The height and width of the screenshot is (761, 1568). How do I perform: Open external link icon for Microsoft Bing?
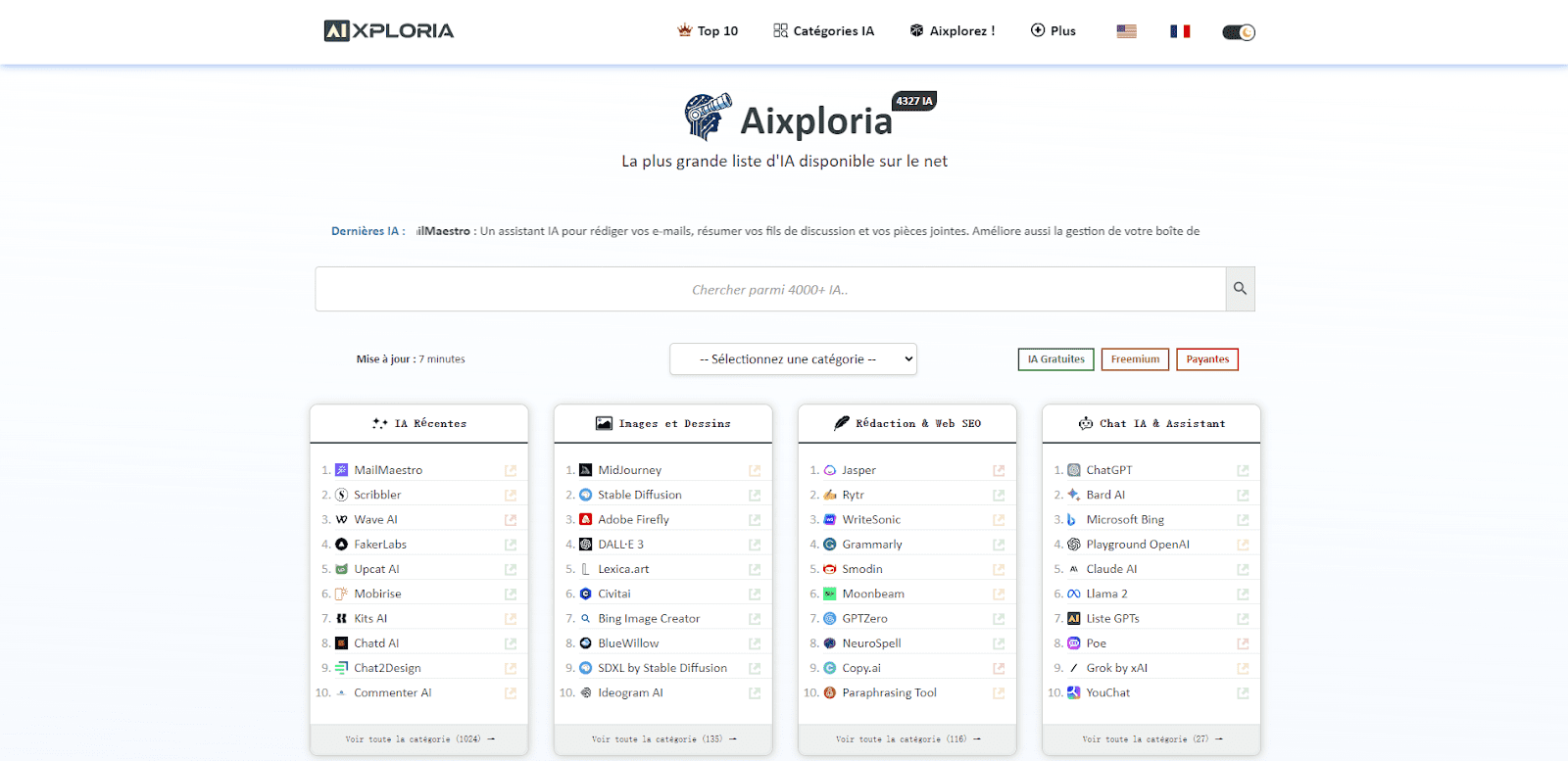point(1243,519)
